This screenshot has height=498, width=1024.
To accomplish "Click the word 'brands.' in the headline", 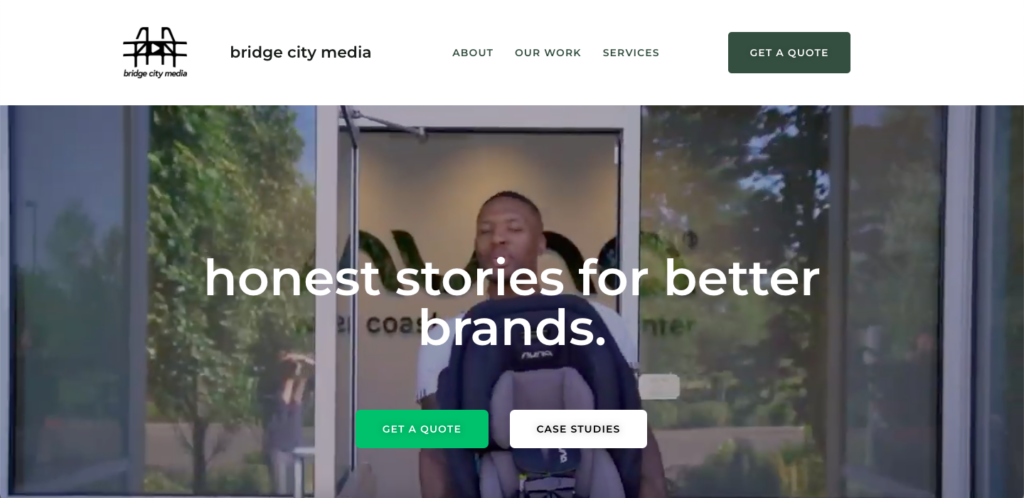I will (512, 328).
